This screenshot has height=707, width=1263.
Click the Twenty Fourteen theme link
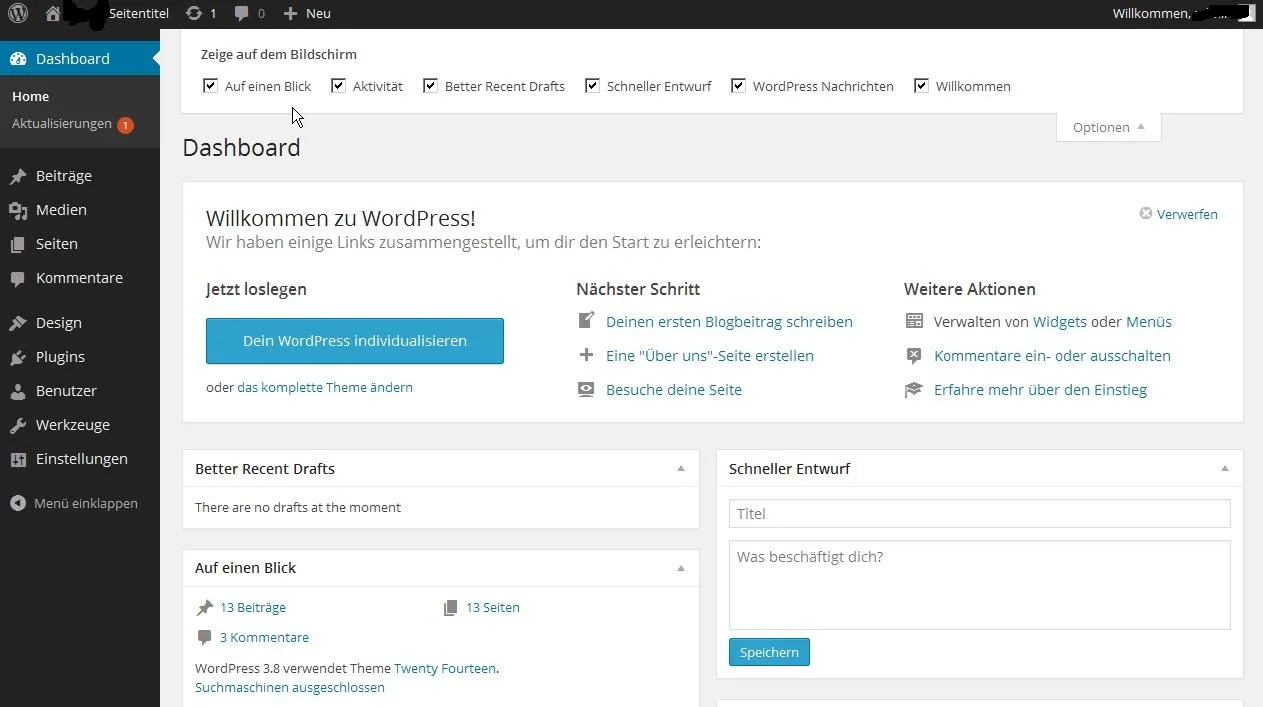point(445,668)
